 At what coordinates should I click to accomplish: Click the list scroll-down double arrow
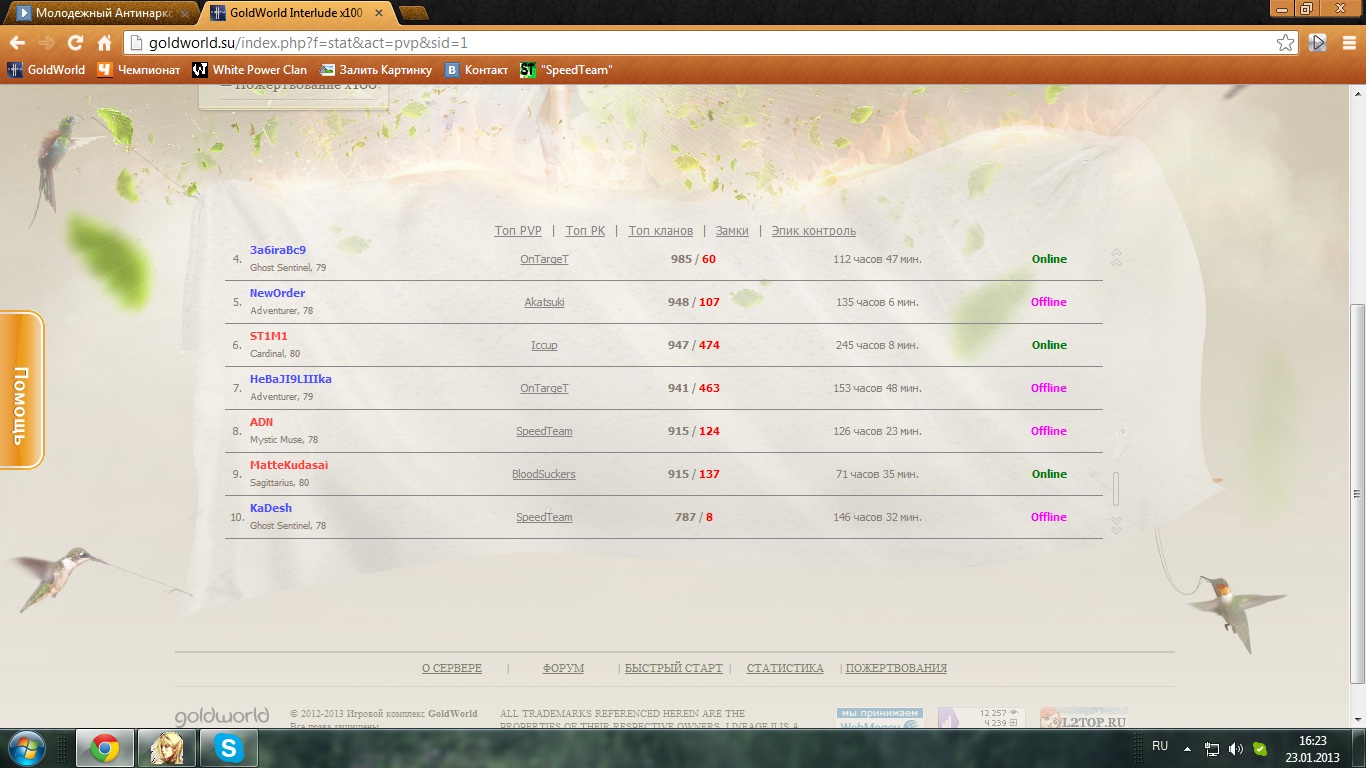(1116, 525)
